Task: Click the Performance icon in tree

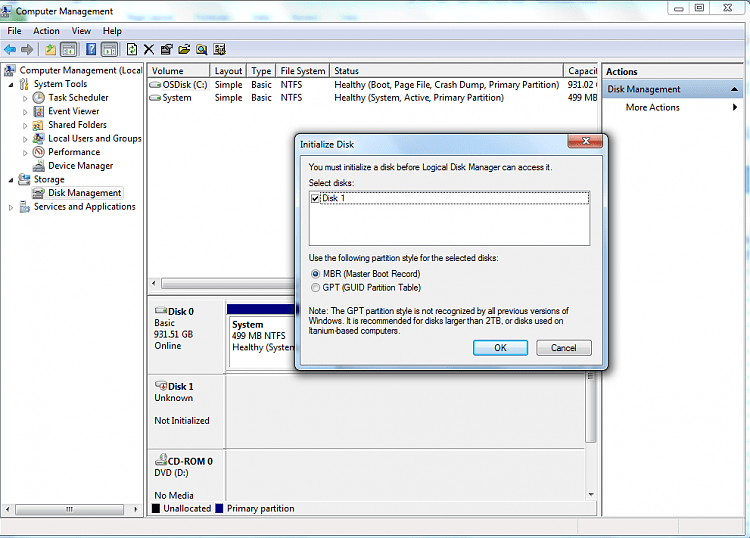Action: (39, 152)
